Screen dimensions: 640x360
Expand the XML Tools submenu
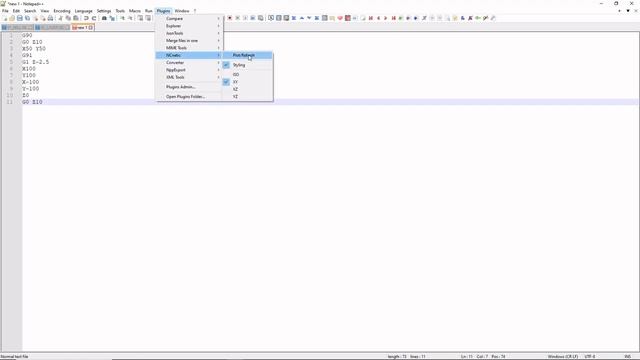[189, 78]
